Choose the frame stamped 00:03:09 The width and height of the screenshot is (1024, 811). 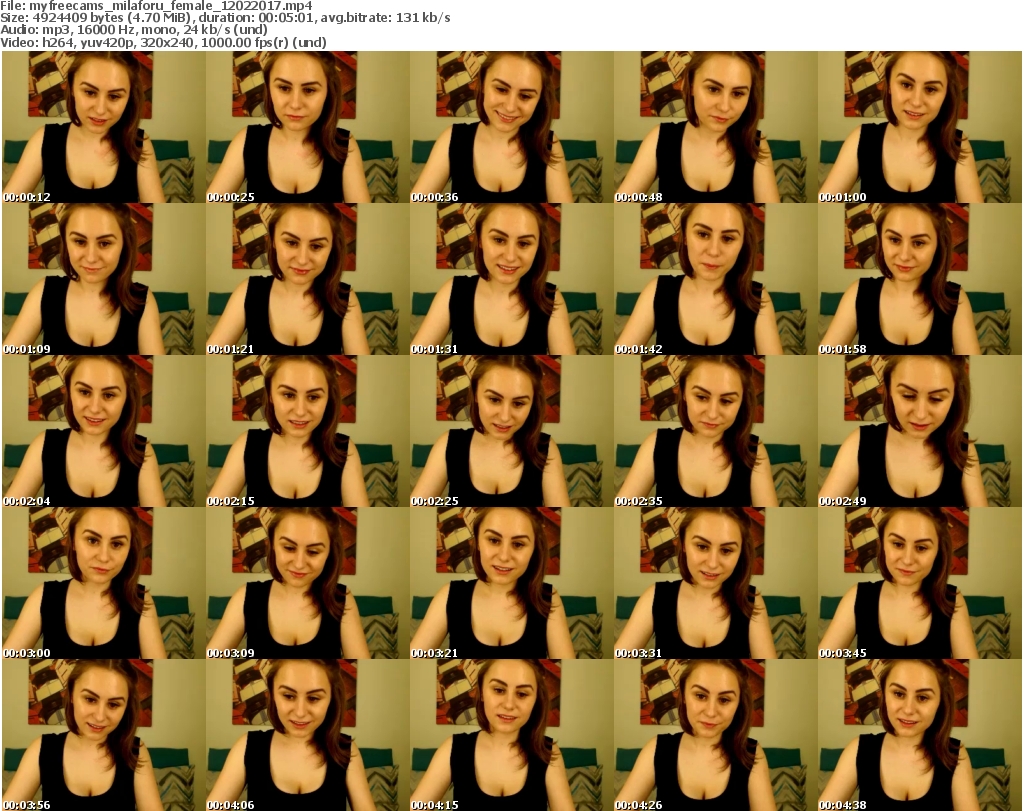coord(308,583)
